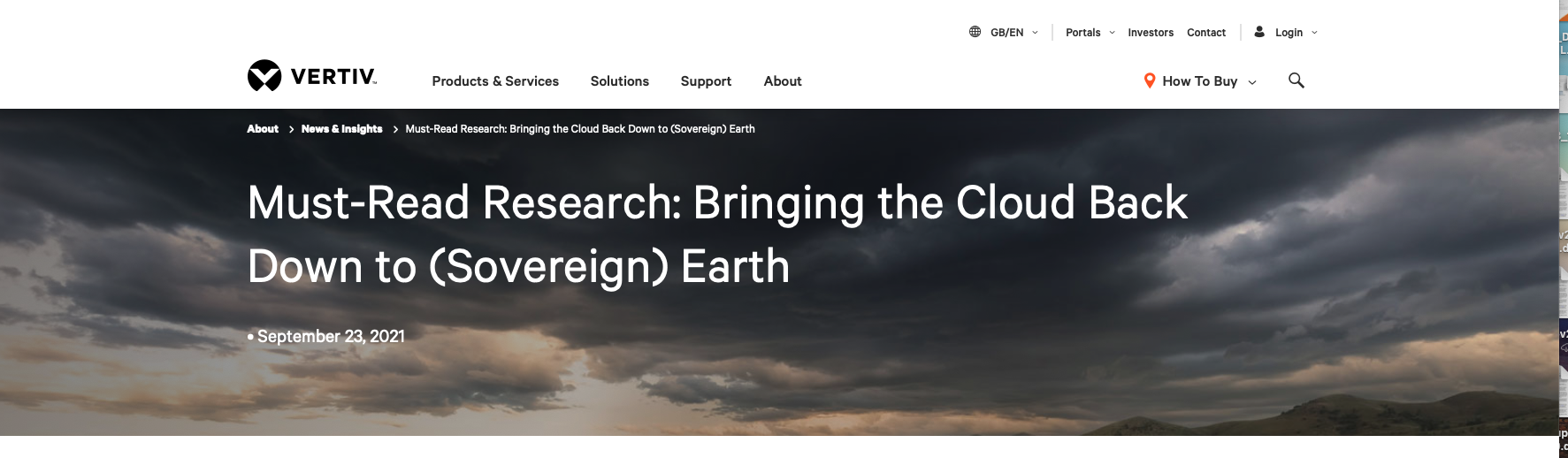
Task: Click the user profile Login icon
Action: (x=1259, y=32)
